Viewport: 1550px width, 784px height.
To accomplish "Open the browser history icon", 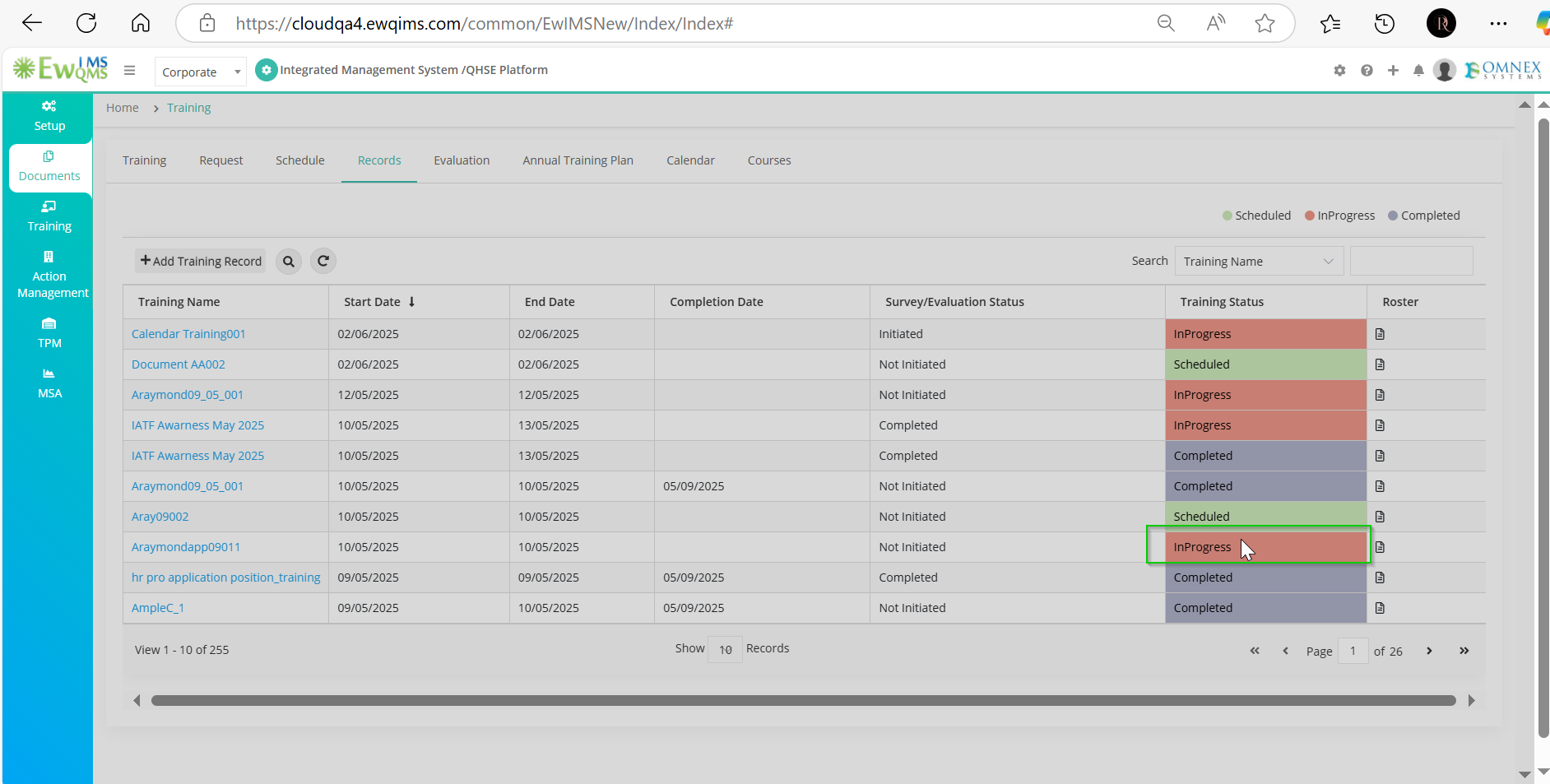I will pyautogui.click(x=1385, y=24).
